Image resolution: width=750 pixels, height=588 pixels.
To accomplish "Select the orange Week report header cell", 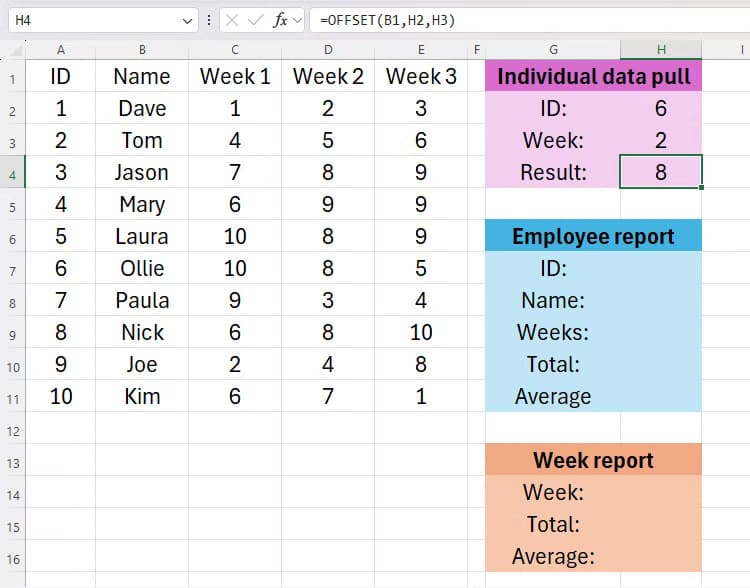I will (593, 460).
